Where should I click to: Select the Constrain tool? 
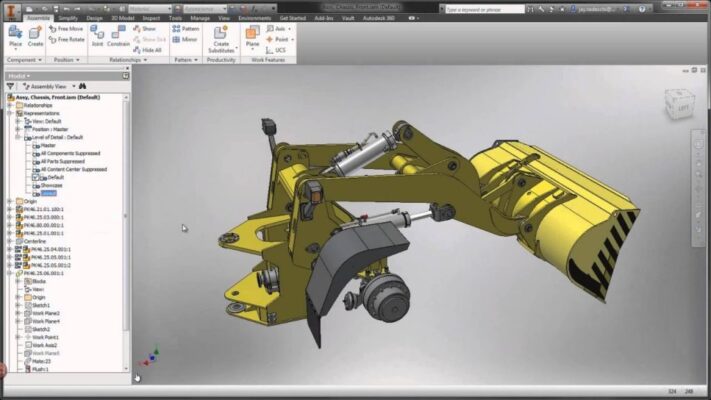tap(118, 36)
